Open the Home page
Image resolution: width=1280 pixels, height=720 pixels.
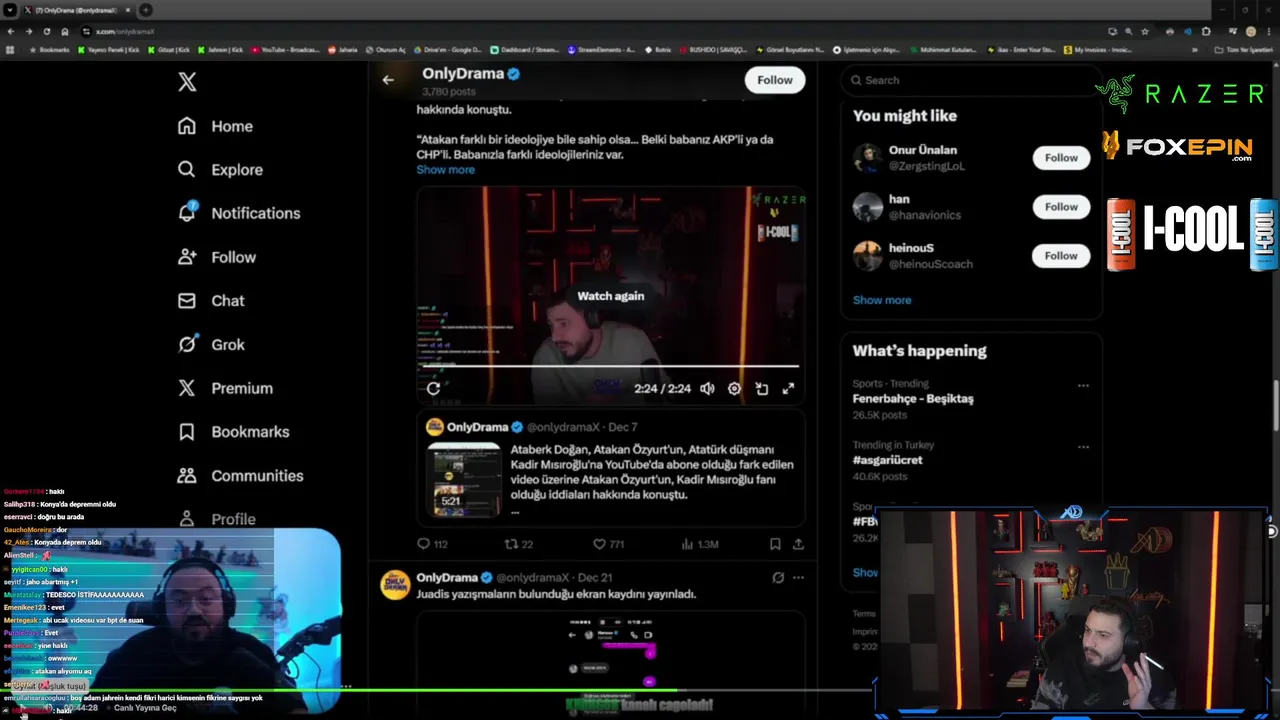pyautogui.click(x=215, y=126)
